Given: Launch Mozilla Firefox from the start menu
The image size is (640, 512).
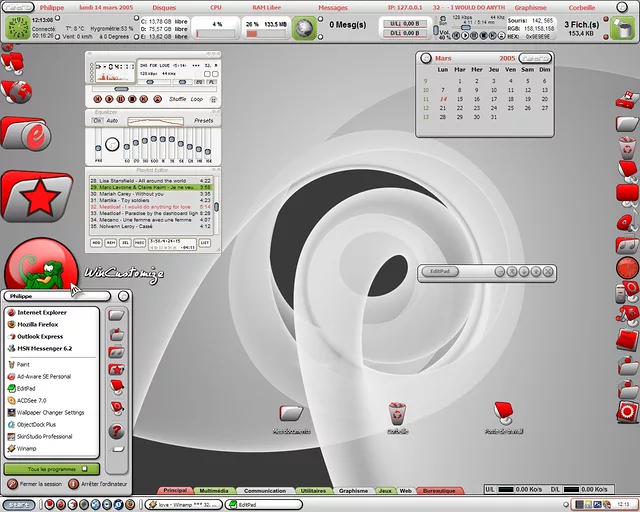Looking at the screenshot, I should 38,325.
